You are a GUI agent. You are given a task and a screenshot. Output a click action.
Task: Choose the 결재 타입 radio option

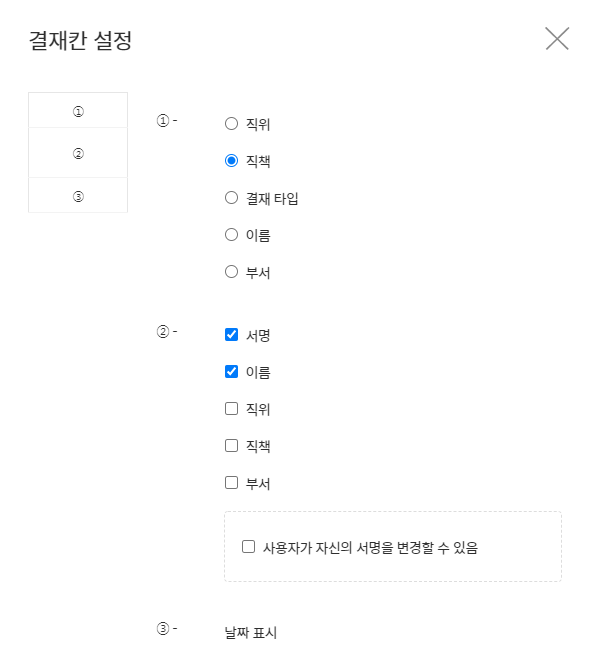pos(231,198)
